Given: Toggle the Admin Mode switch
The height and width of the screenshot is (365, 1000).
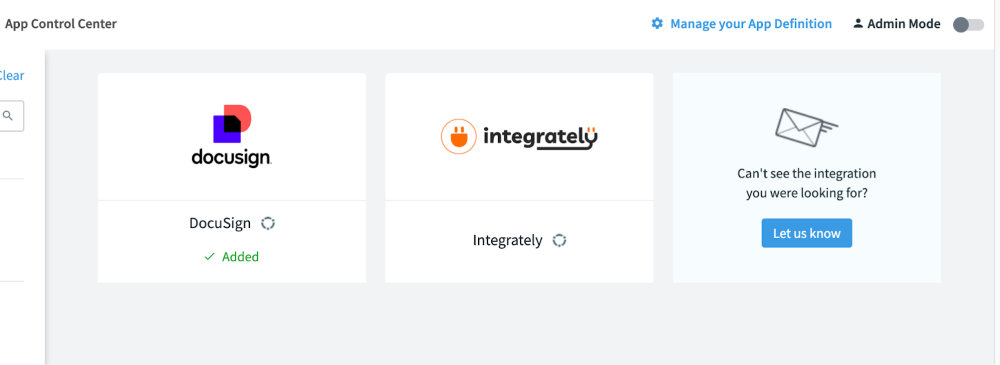Looking at the screenshot, I should pos(968,24).
